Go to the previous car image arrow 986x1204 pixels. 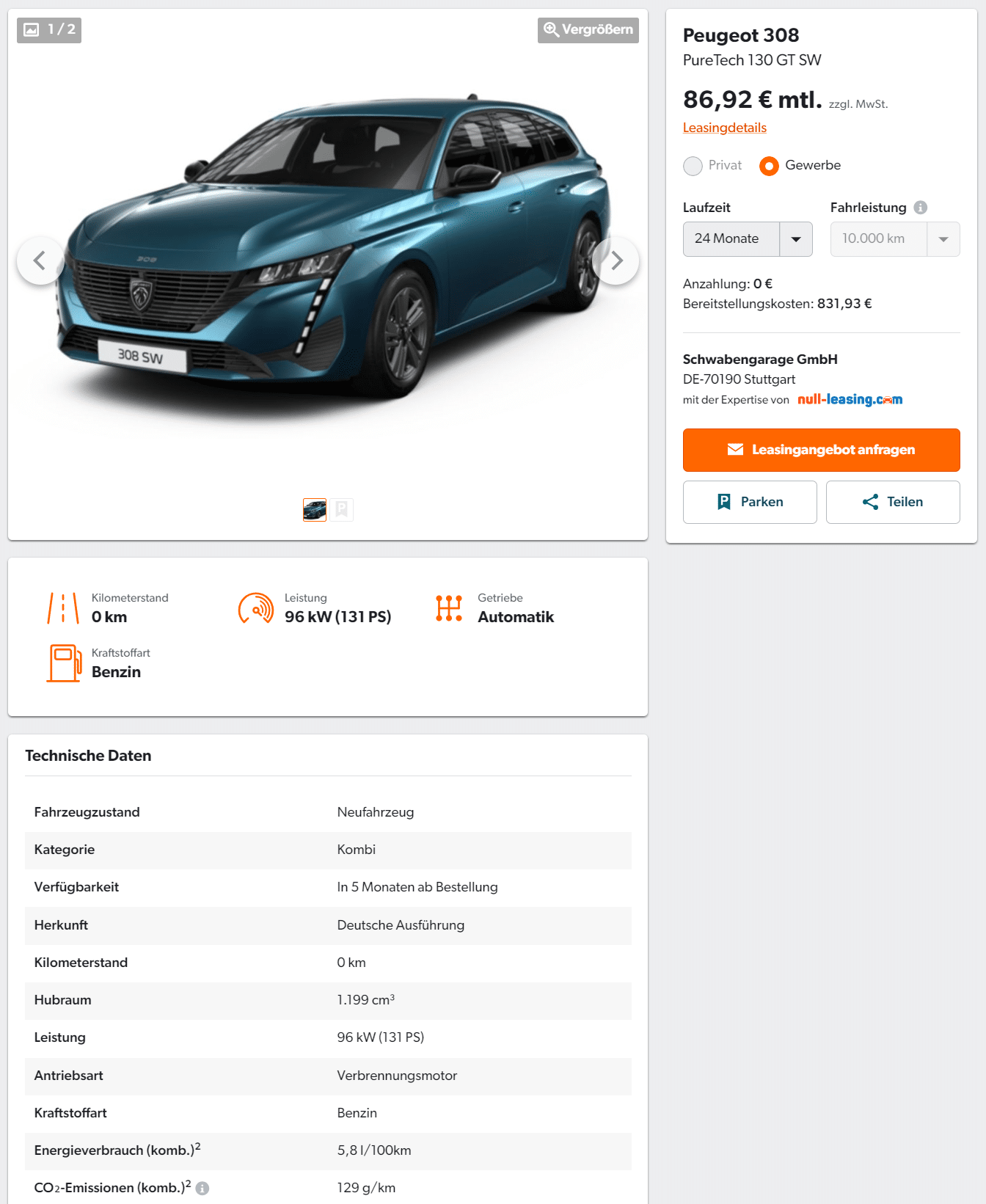point(40,260)
